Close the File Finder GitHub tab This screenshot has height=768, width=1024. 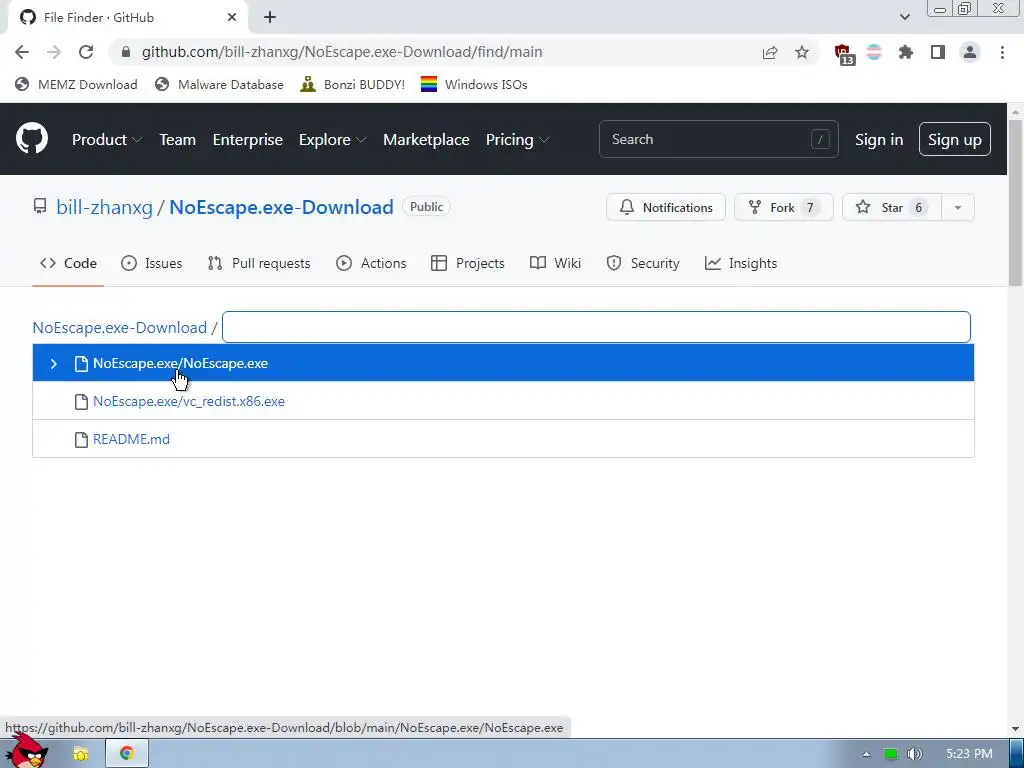[x=232, y=18]
